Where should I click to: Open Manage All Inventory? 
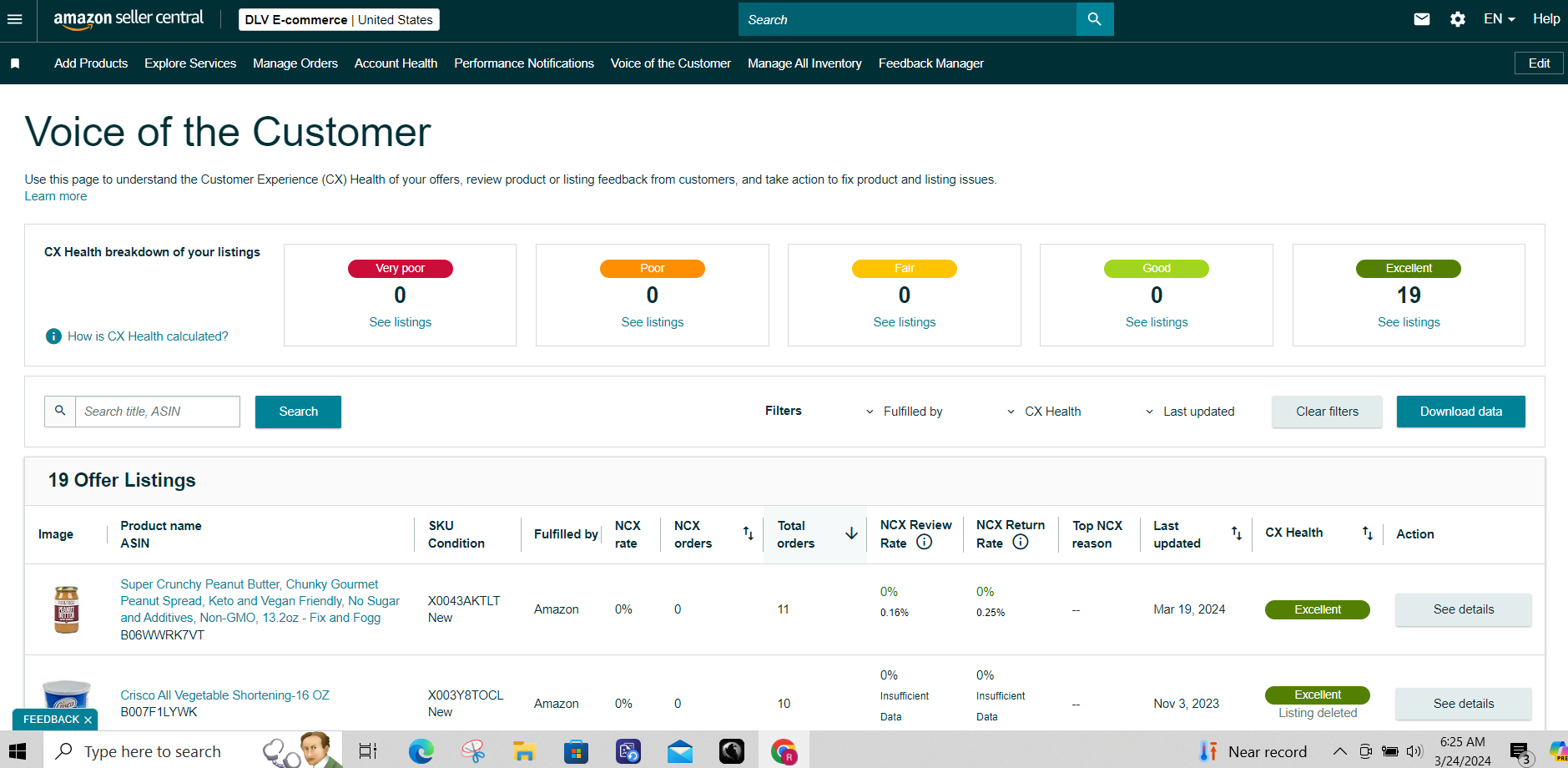pyautogui.click(x=804, y=63)
